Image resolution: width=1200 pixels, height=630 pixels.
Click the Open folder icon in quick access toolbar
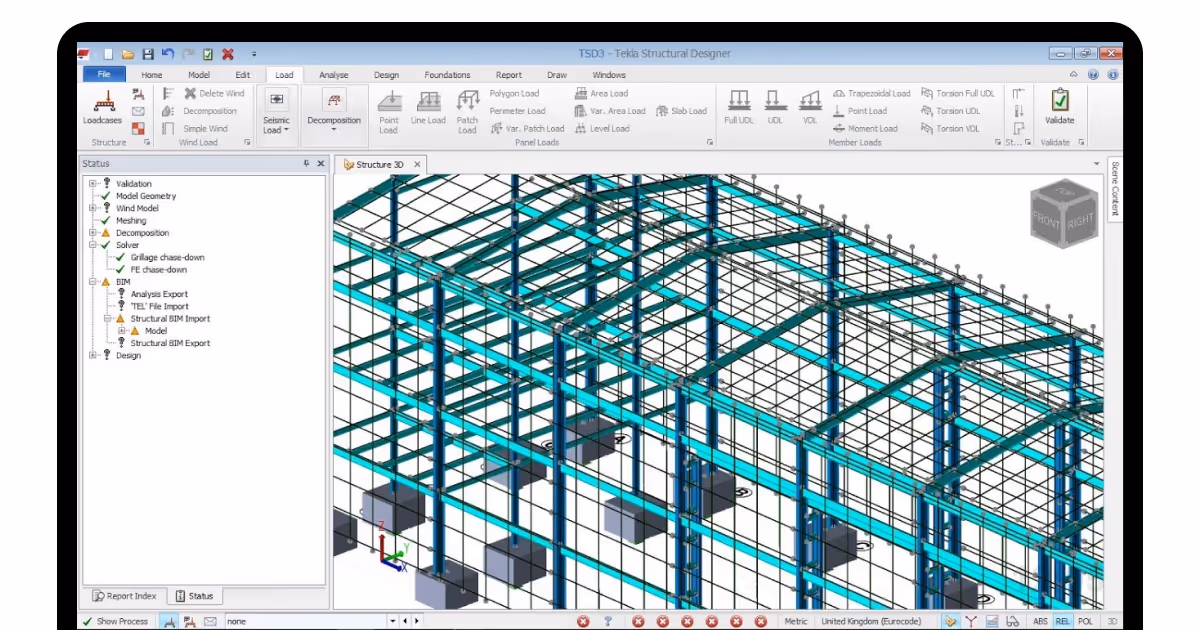pyautogui.click(x=128, y=54)
